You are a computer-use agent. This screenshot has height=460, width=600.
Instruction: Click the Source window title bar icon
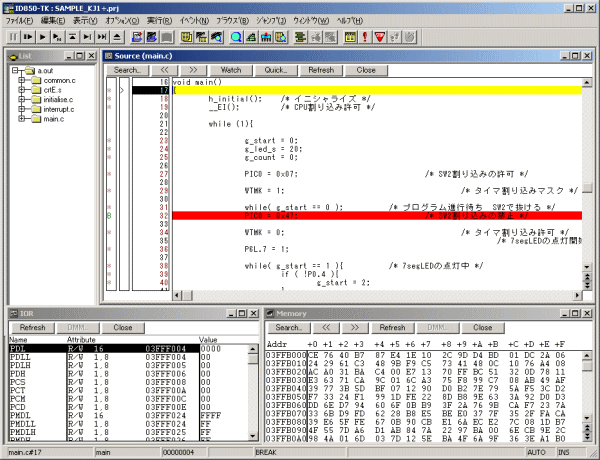(109, 56)
